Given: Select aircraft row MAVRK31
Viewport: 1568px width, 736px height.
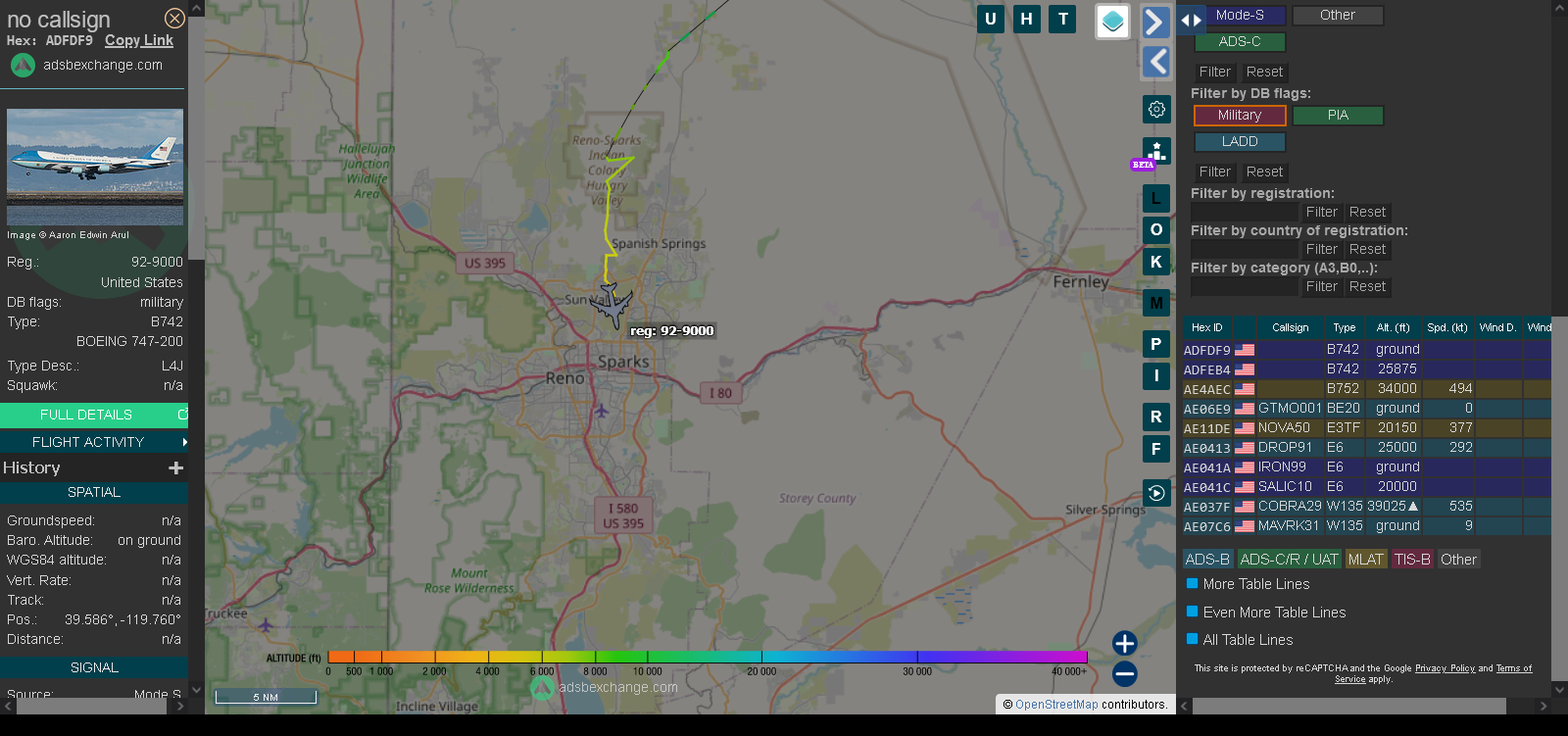Looking at the screenshot, I should point(1366,526).
